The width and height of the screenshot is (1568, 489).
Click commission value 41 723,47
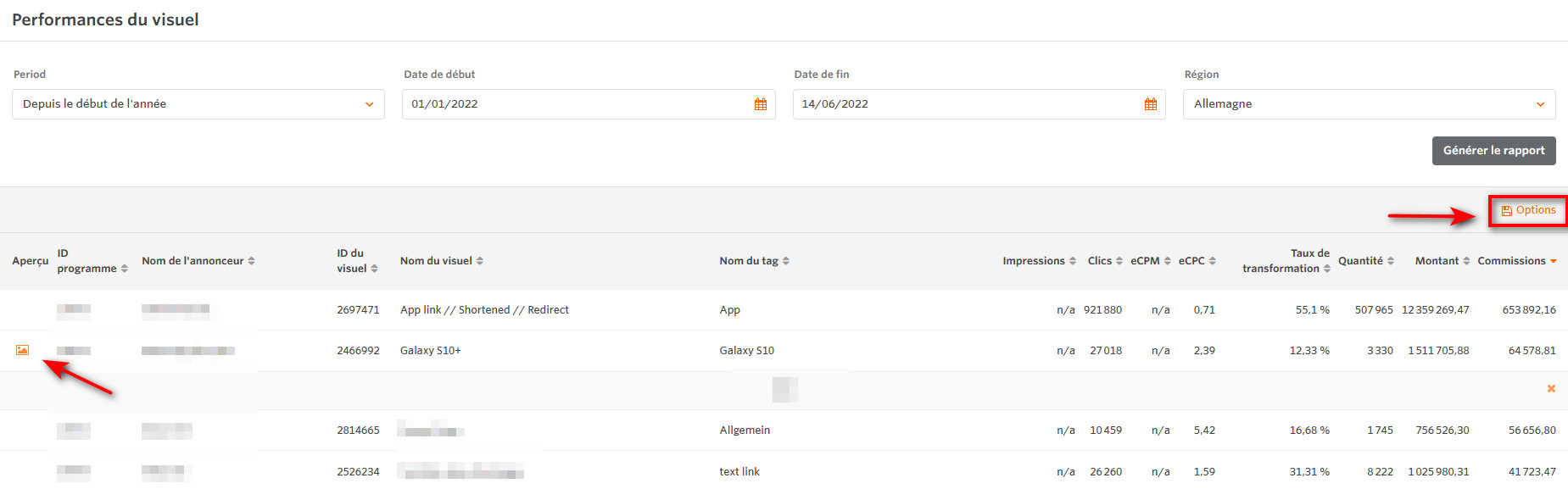pos(1532,472)
